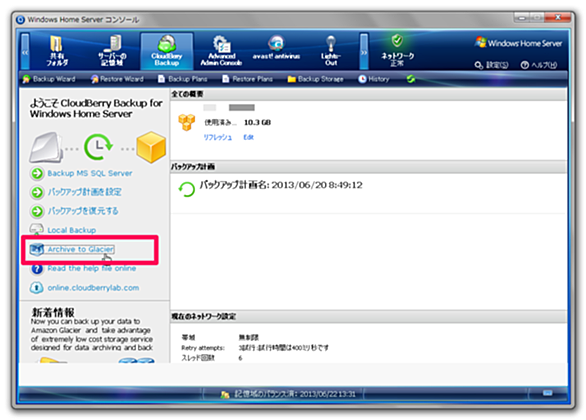Click the 10.3 GB used-space value

pyautogui.click(x=257, y=122)
